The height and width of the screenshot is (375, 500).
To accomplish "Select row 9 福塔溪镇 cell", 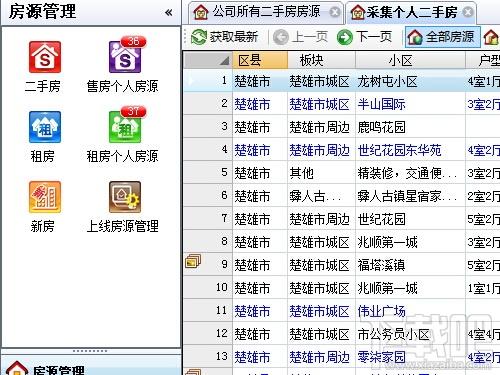I will pyautogui.click(x=410, y=265).
